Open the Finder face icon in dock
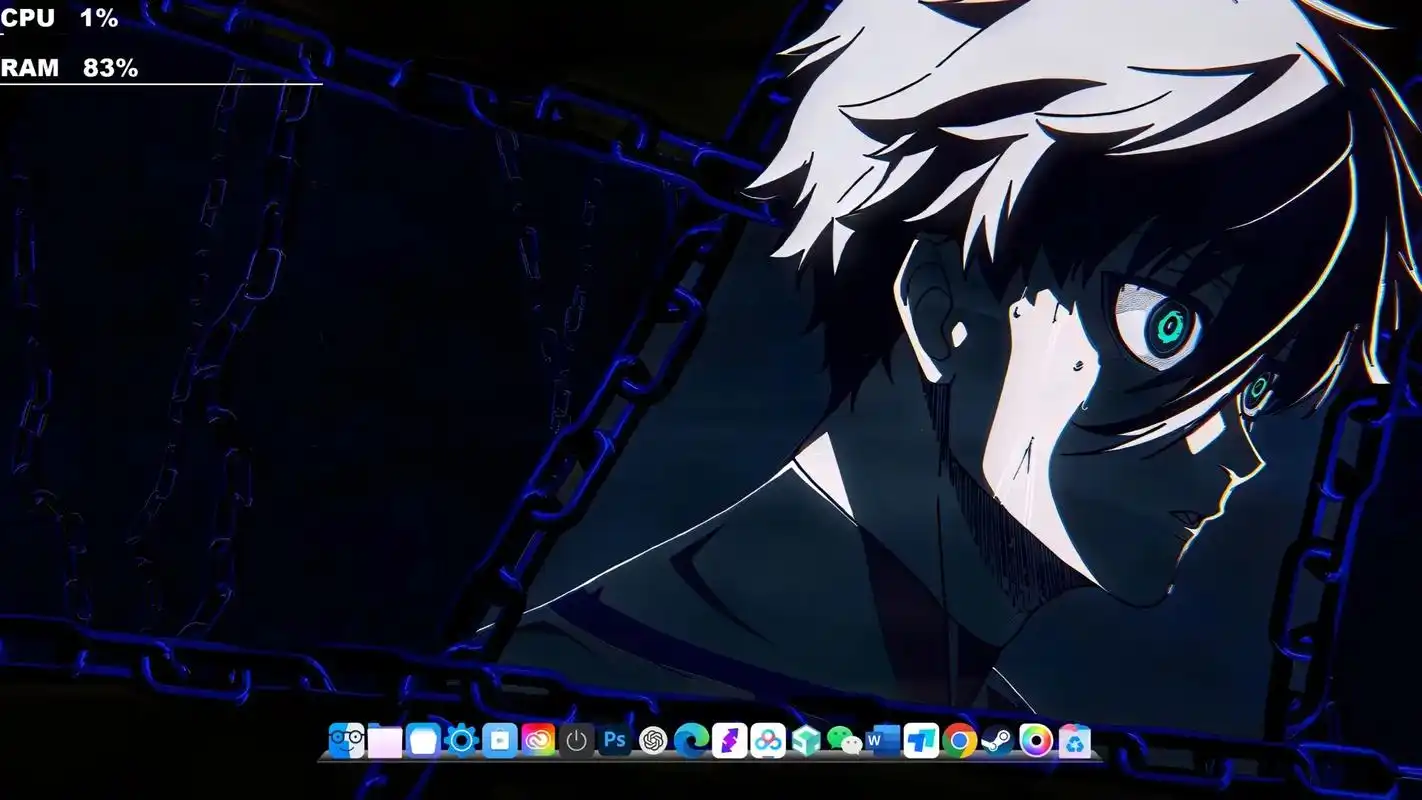This screenshot has height=800, width=1422. (346, 740)
